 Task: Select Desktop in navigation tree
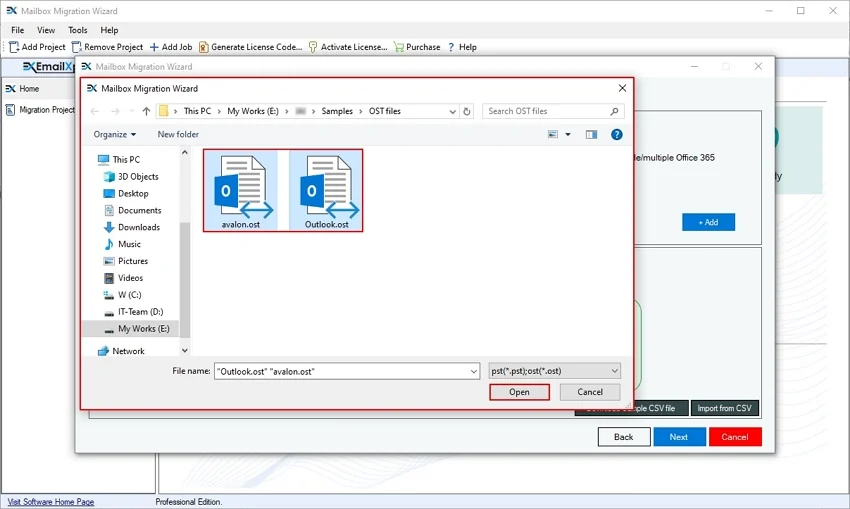coord(126,194)
